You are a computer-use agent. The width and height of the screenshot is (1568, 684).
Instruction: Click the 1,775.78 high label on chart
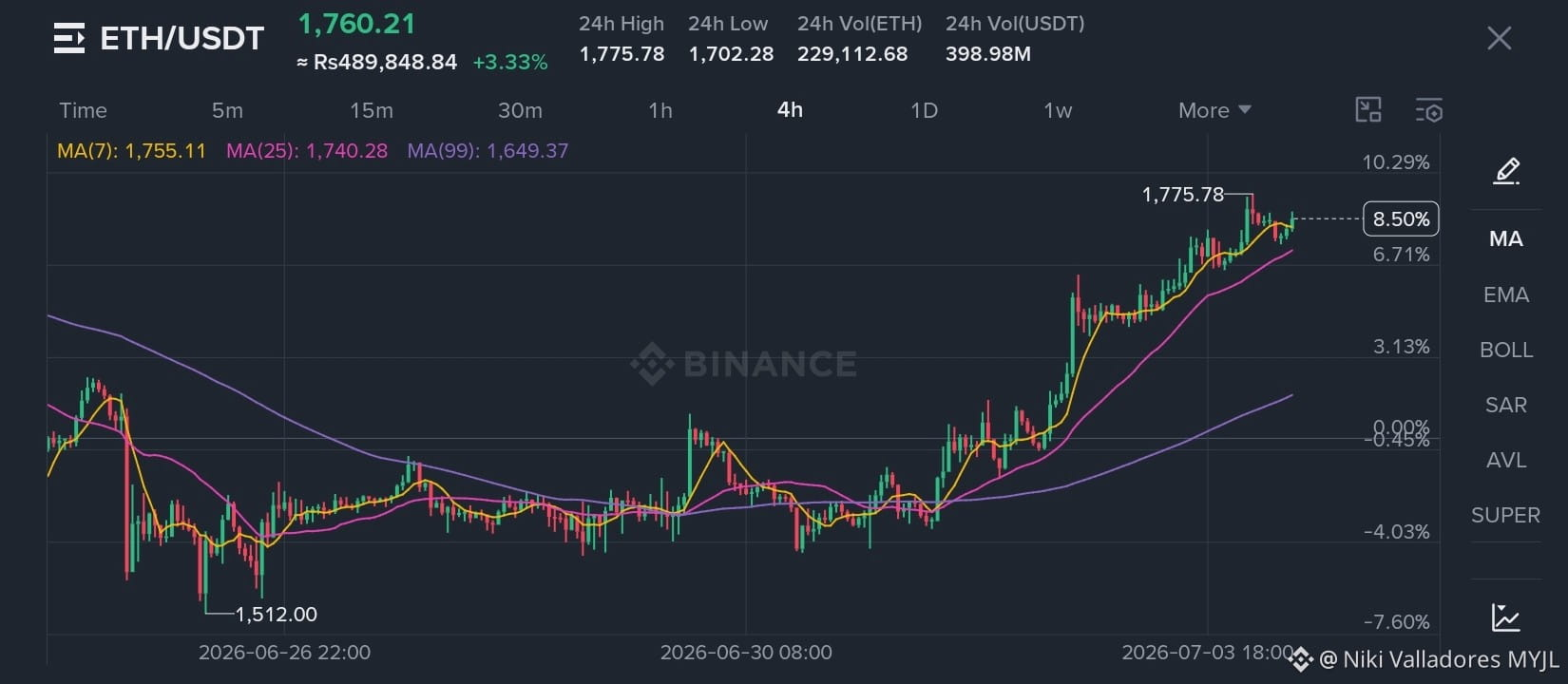tap(1183, 195)
